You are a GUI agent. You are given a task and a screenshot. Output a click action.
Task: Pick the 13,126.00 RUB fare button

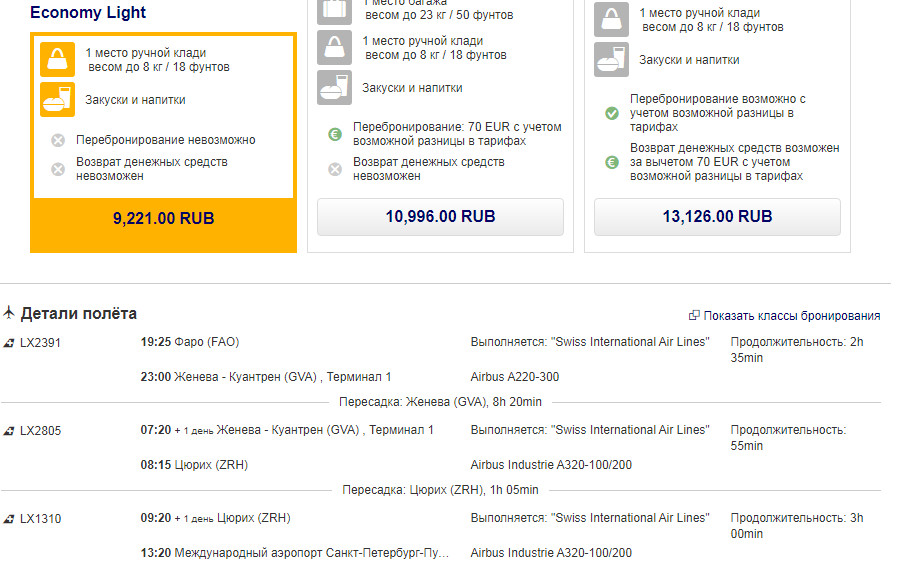[x=717, y=217]
